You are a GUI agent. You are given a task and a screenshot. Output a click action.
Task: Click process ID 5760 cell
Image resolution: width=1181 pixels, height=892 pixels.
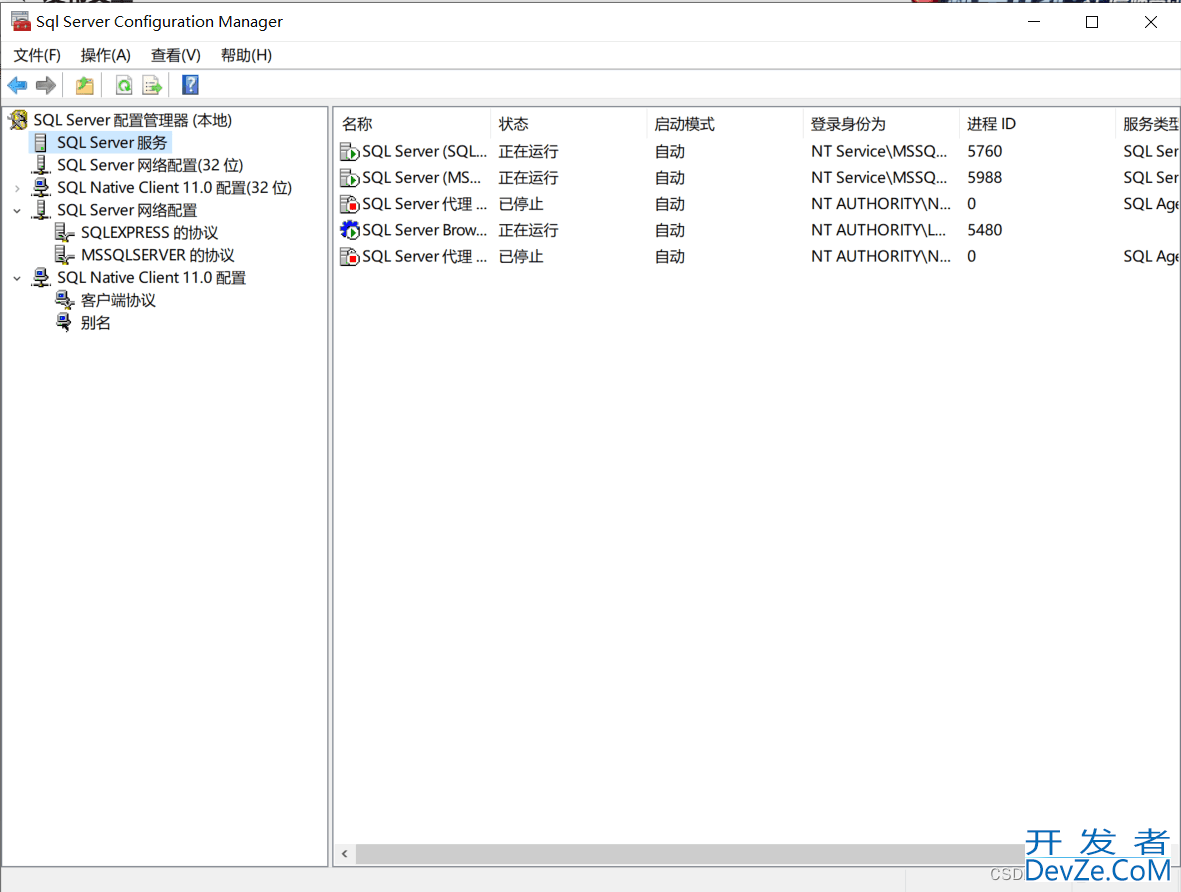[984, 151]
